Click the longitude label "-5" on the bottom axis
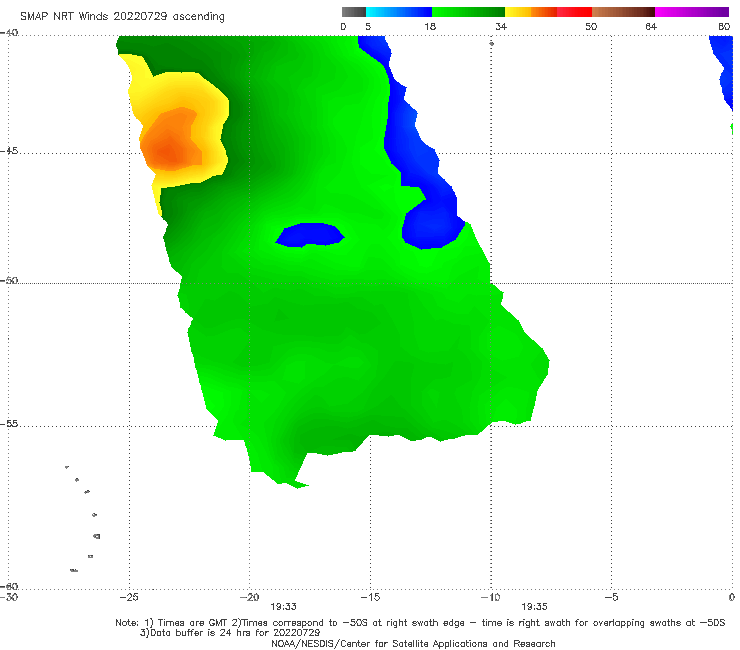Viewport: 740px width, 650px height. point(611,597)
